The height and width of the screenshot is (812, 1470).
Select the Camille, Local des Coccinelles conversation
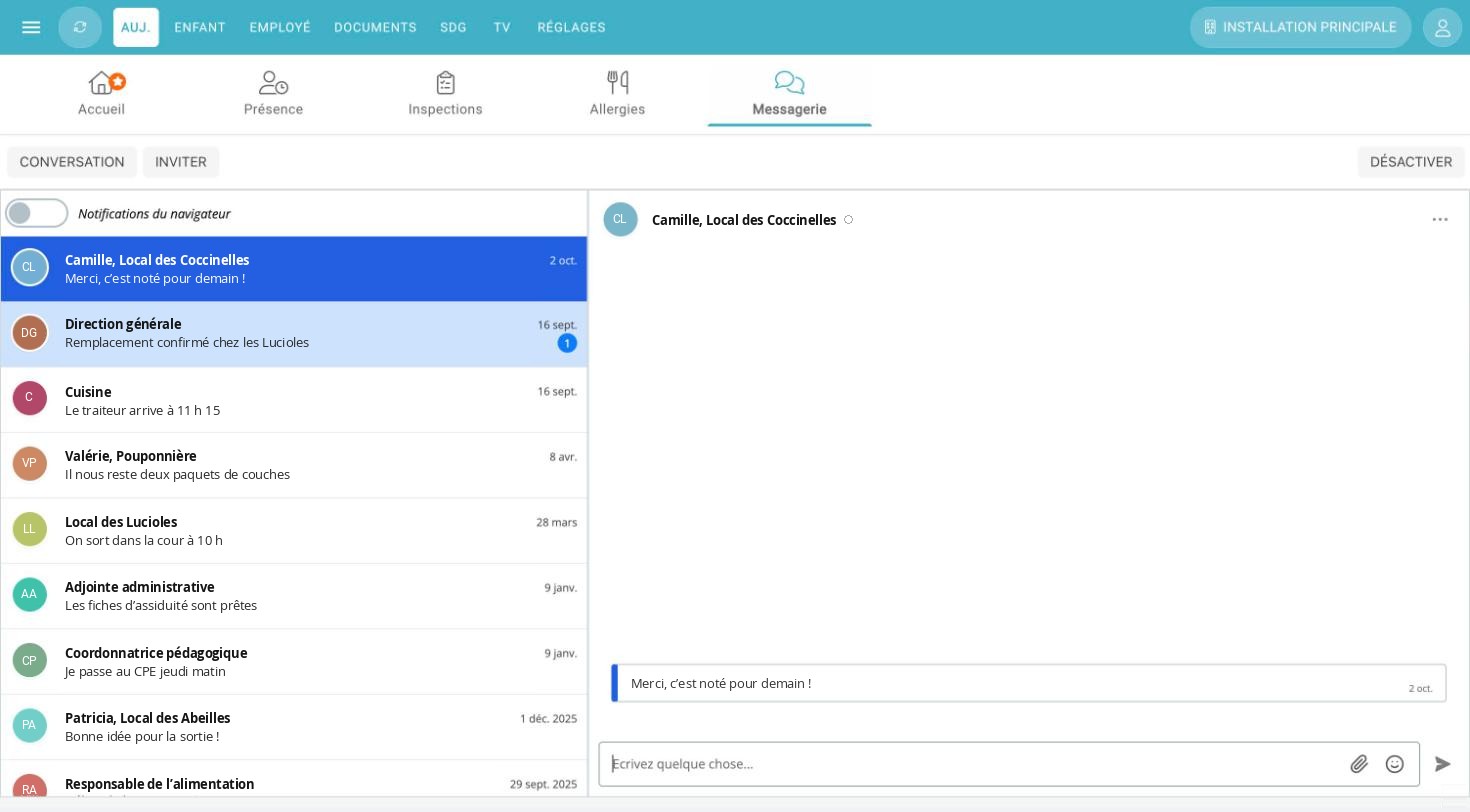coord(294,269)
